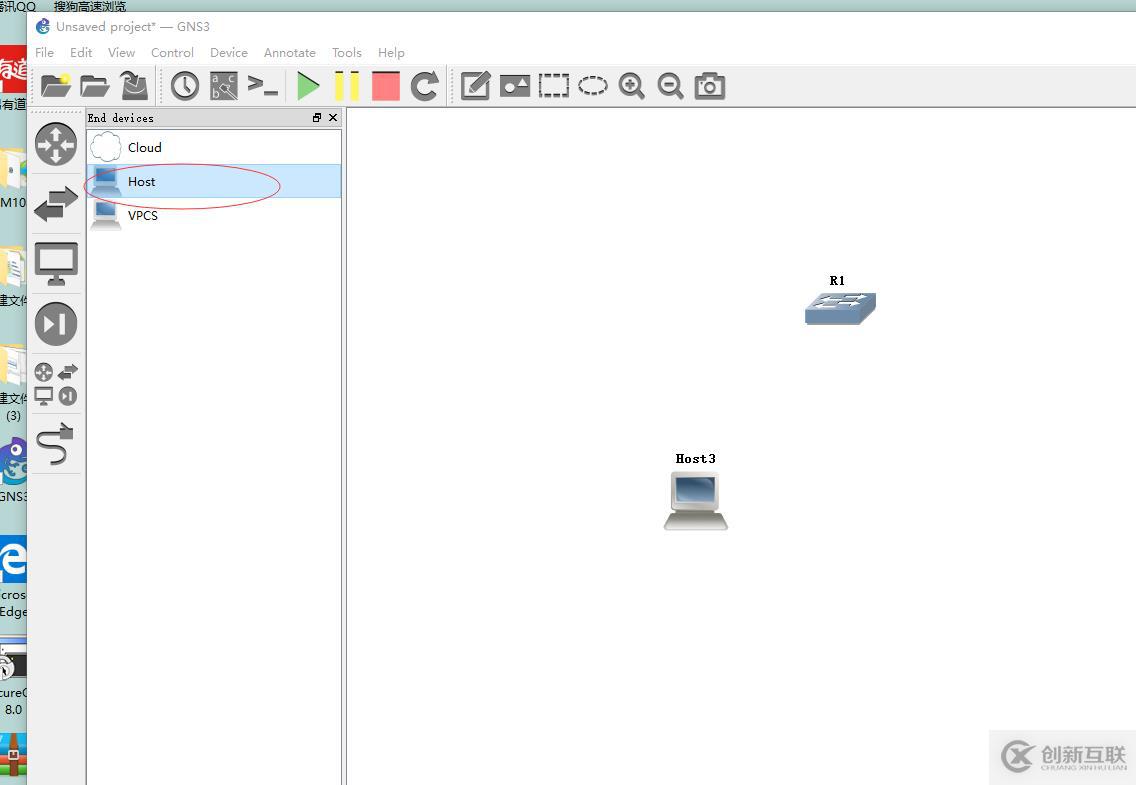Open the Edit menu
The height and width of the screenshot is (785, 1136).
tap(81, 52)
